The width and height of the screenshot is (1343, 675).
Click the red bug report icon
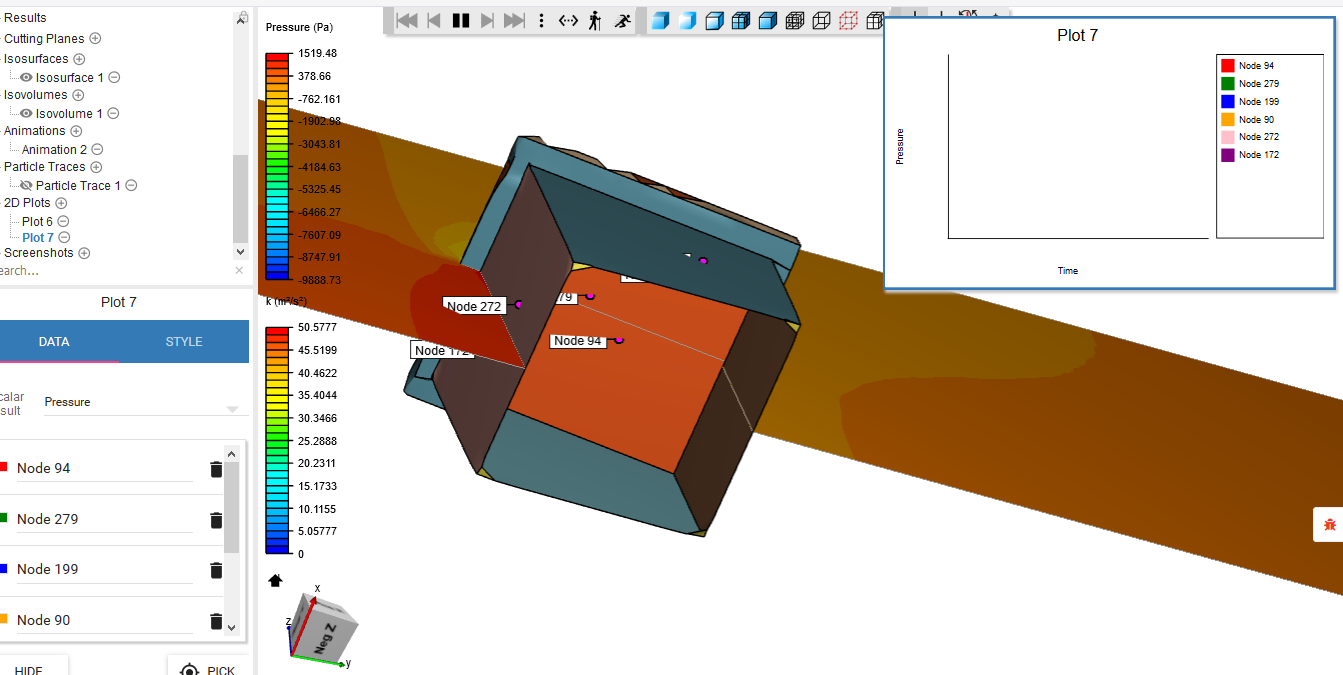click(x=1329, y=524)
